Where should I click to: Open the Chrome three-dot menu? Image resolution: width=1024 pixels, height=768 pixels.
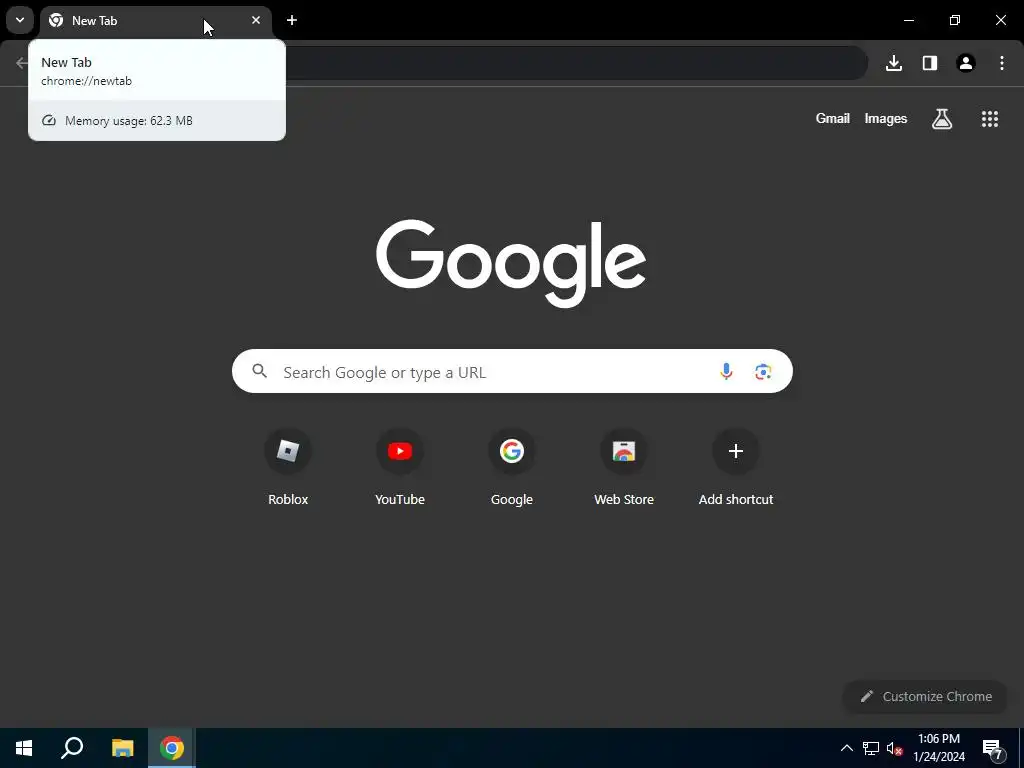(x=1002, y=63)
